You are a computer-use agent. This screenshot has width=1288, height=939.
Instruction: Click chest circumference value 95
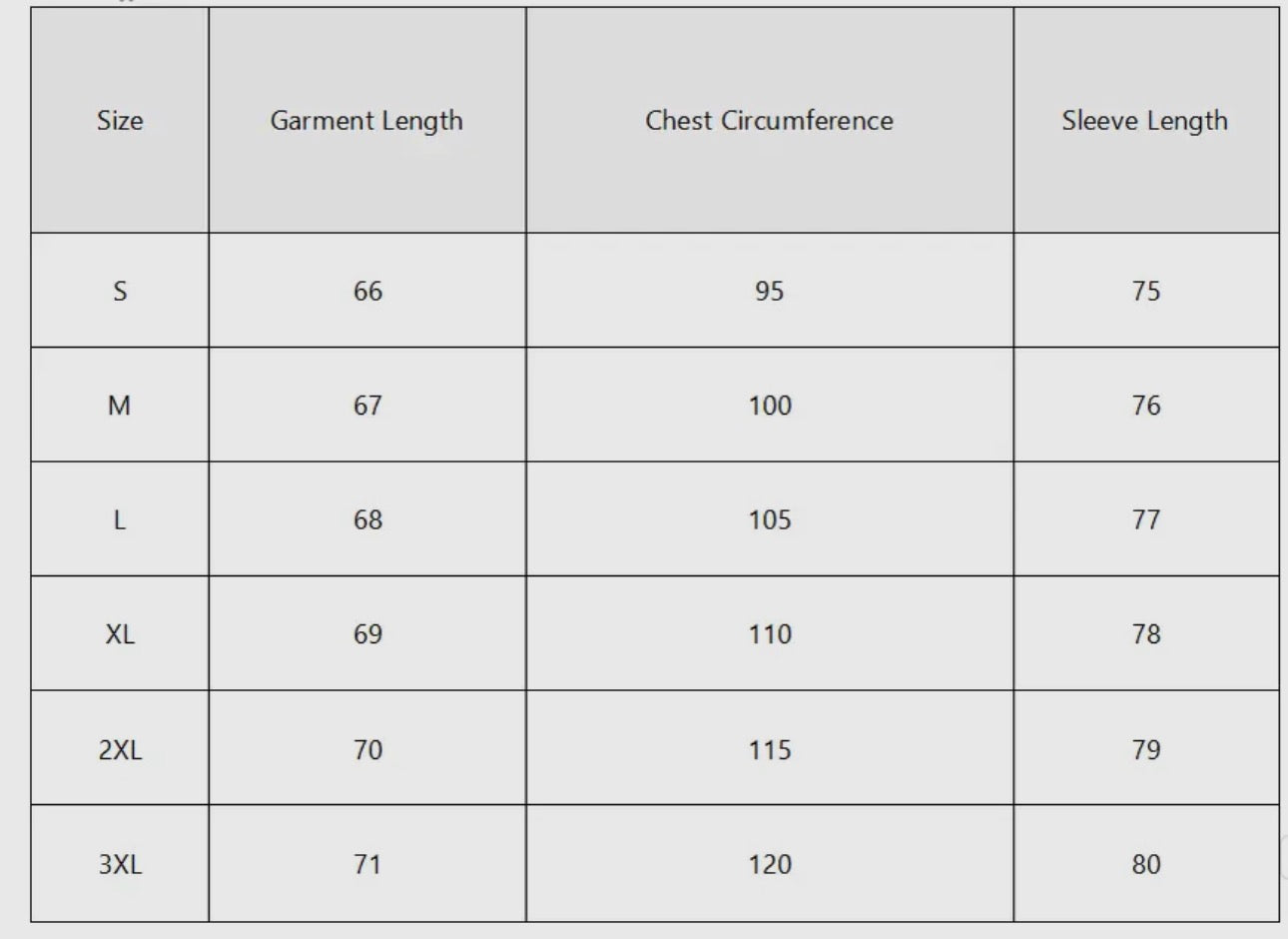point(769,291)
